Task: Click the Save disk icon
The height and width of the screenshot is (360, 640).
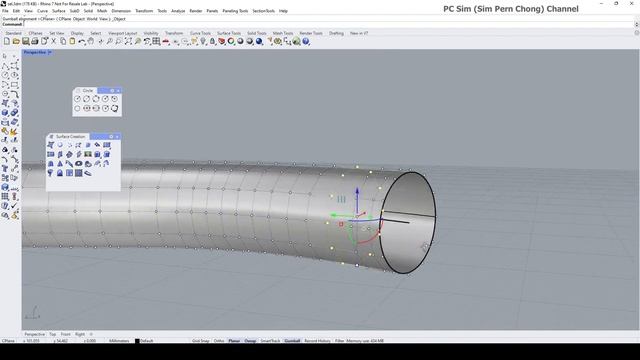Action: coord(25,41)
